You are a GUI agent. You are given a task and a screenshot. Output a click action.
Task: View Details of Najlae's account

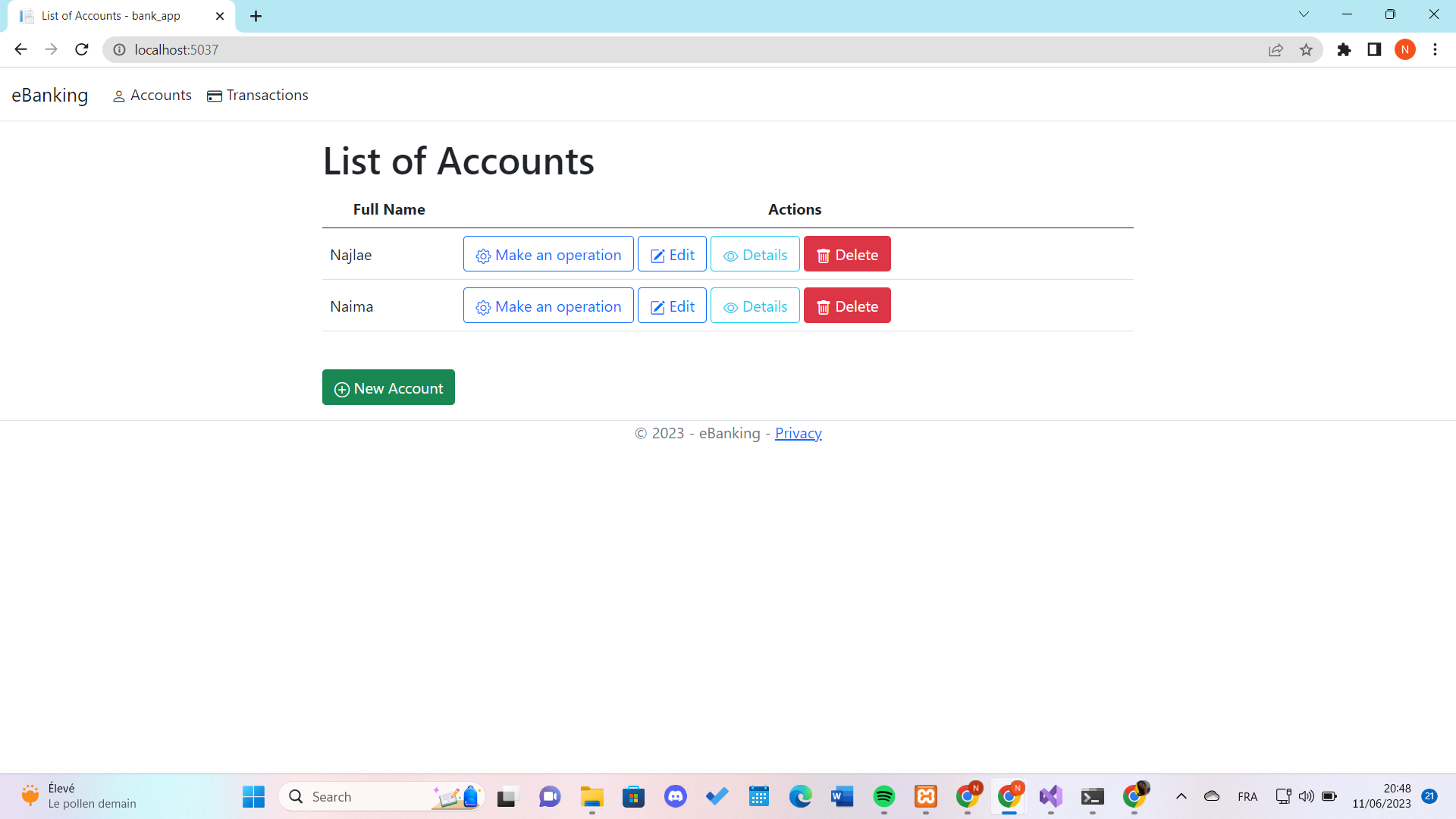755,255
